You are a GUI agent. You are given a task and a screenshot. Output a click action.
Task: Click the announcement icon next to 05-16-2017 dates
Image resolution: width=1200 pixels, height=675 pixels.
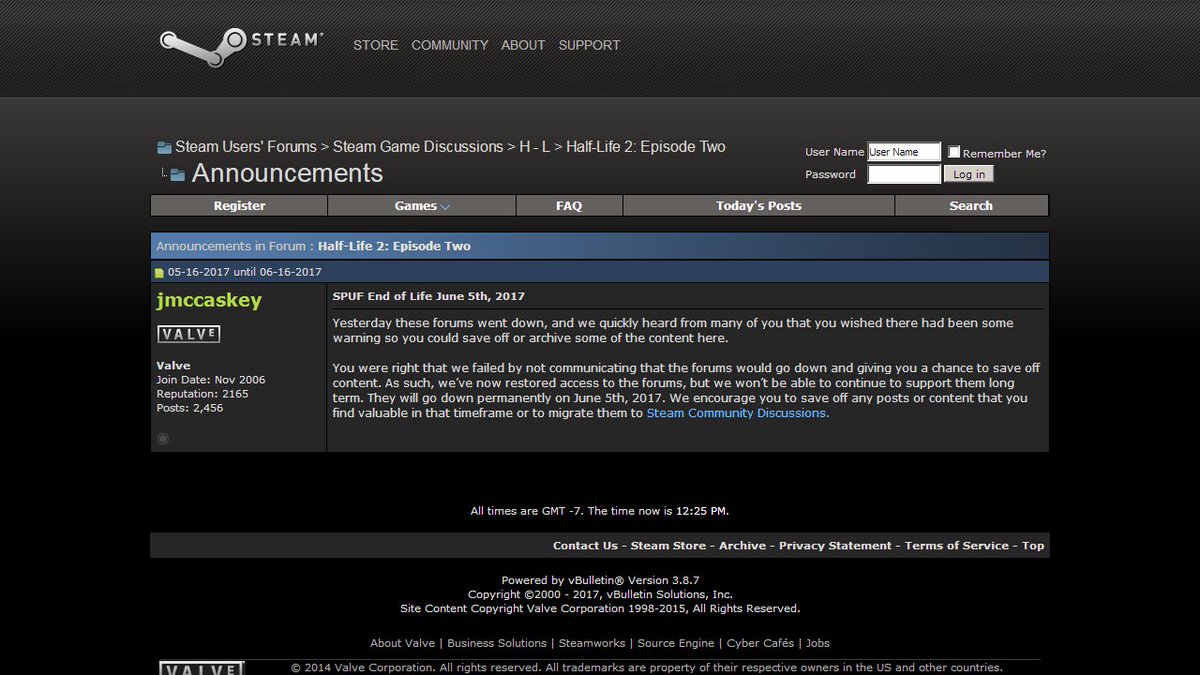[x=159, y=273]
